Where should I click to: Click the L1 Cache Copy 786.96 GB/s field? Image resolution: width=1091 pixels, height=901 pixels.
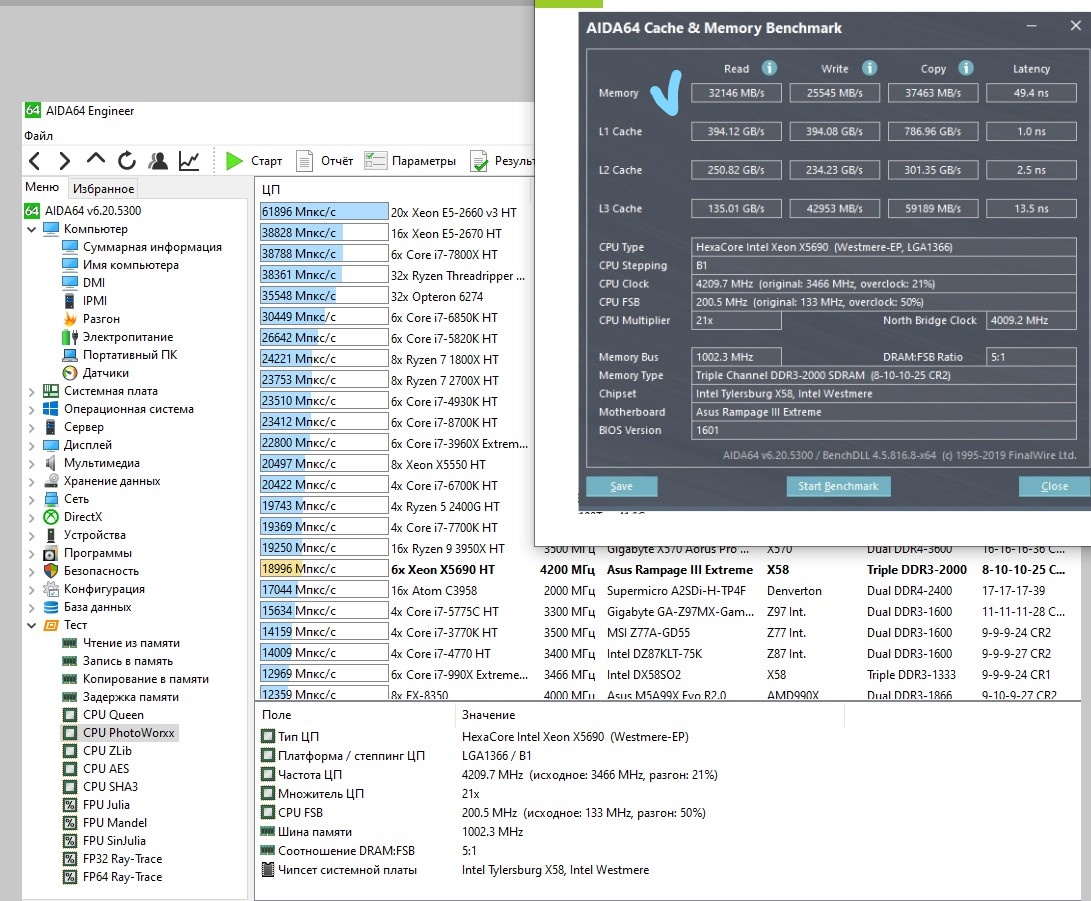(x=932, y=131)
